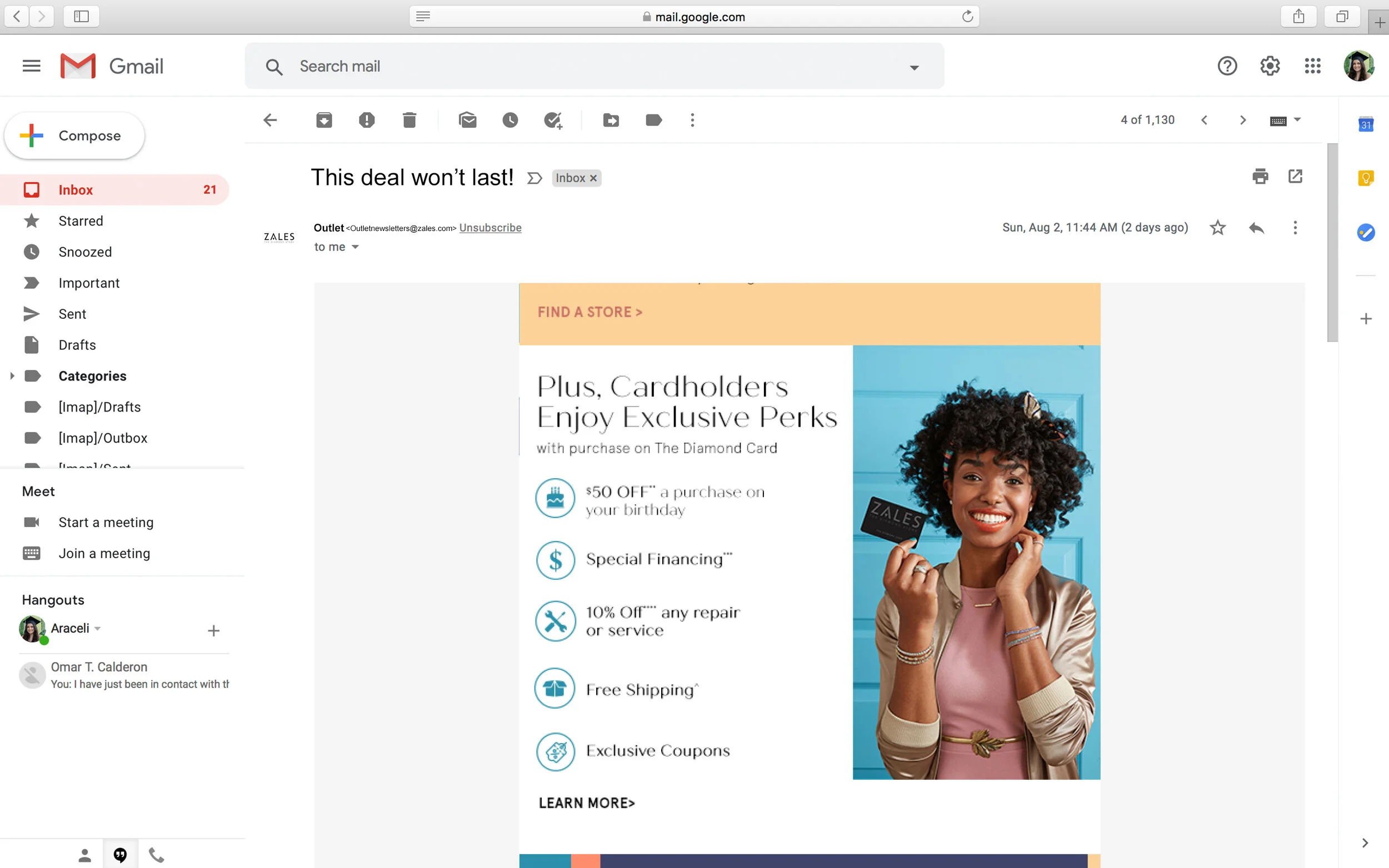Open the Snoozed folder
The height and width of the screenshot is (868, 1389).
[114, 252]
